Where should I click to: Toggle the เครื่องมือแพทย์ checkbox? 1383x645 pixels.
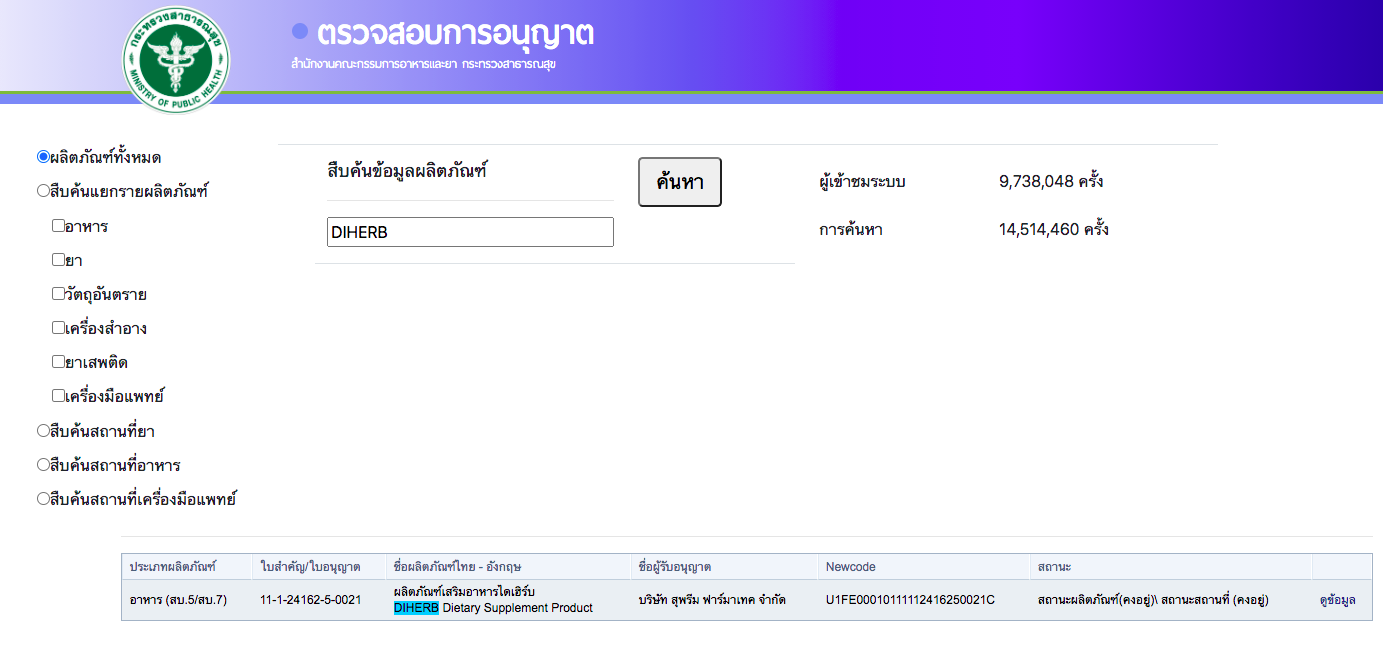pos(58,396)
